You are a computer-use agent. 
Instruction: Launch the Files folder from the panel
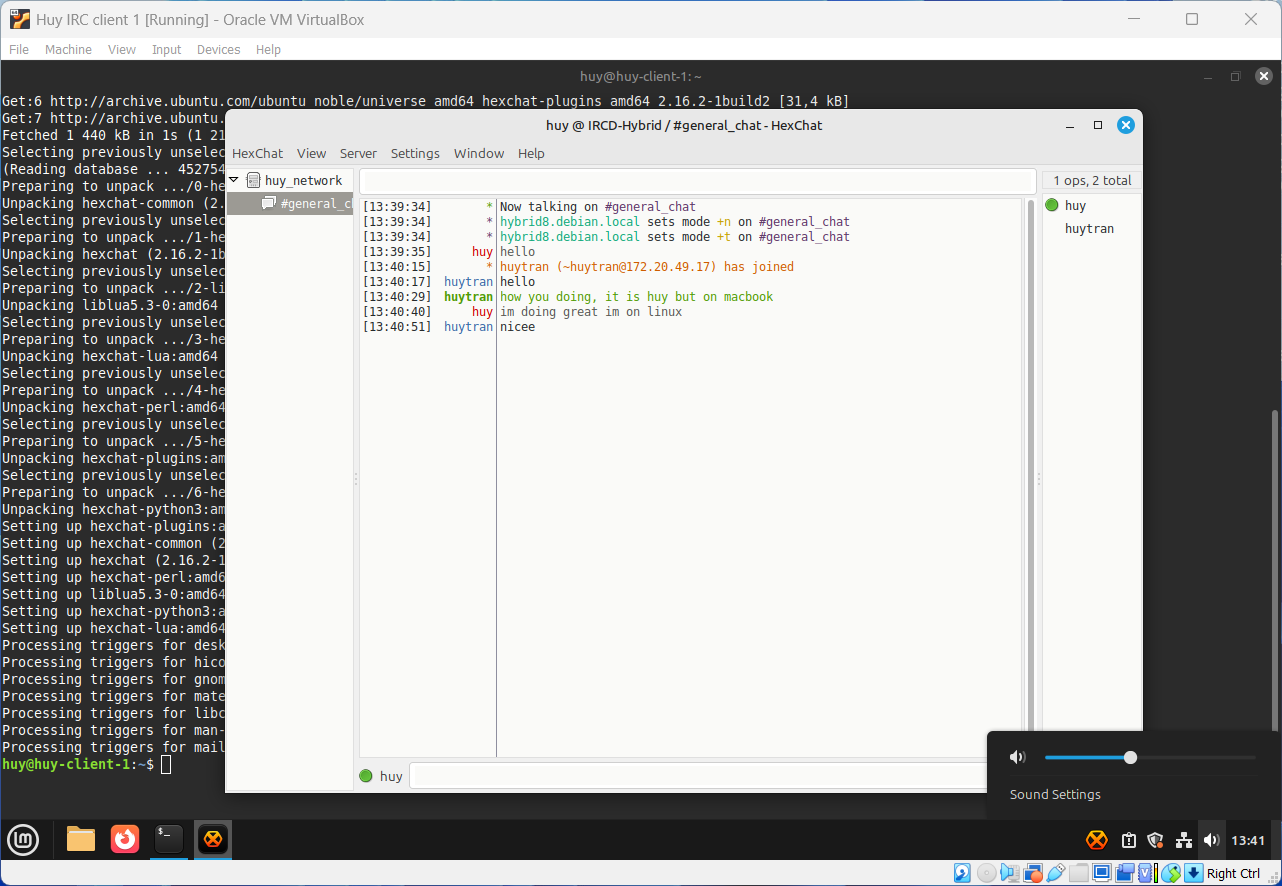coord(81,839)
